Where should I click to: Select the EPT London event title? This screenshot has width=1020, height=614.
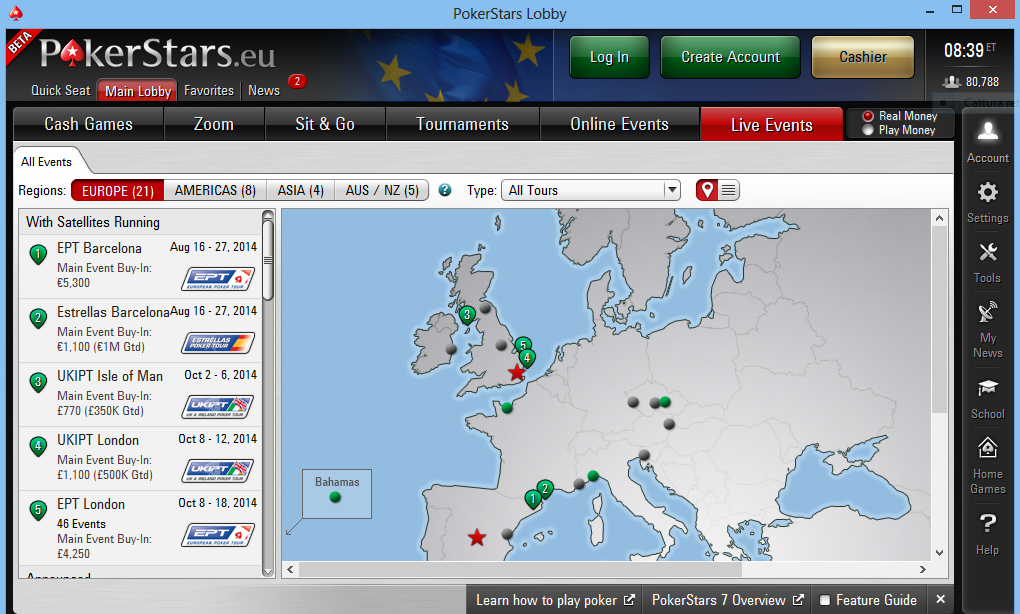91,504
